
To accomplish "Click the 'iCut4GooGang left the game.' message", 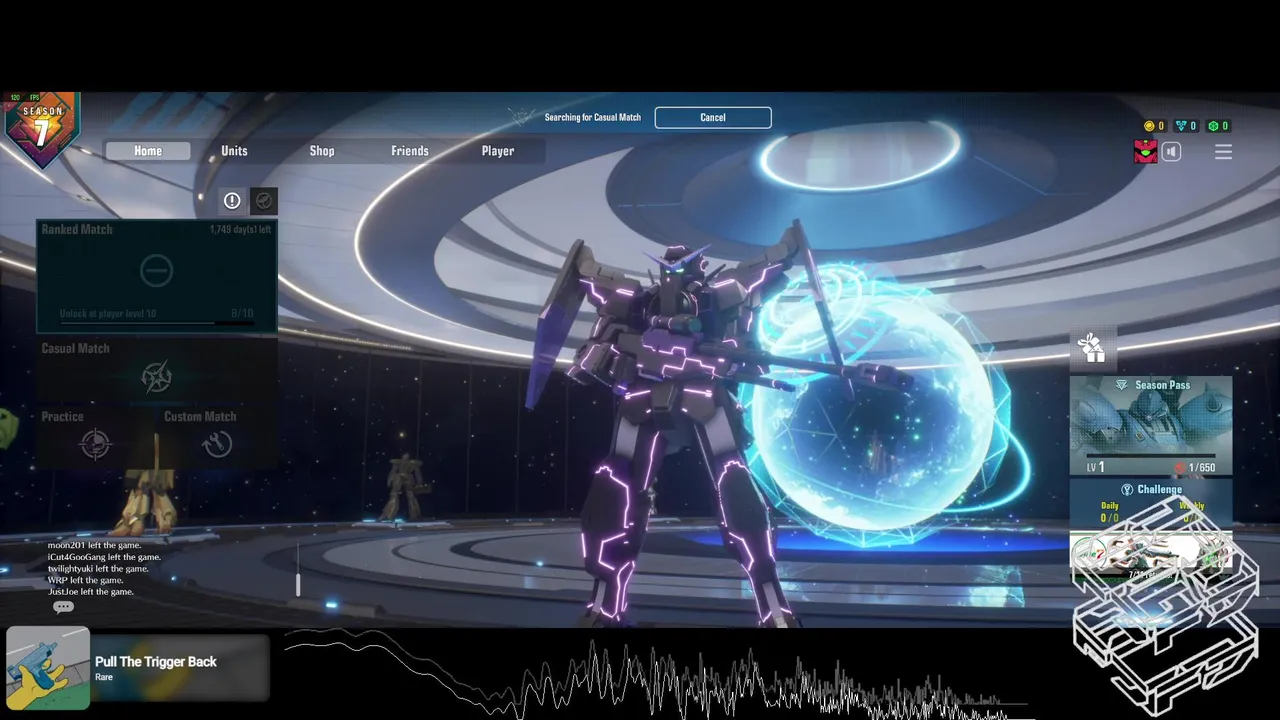I will coord(104,557).
